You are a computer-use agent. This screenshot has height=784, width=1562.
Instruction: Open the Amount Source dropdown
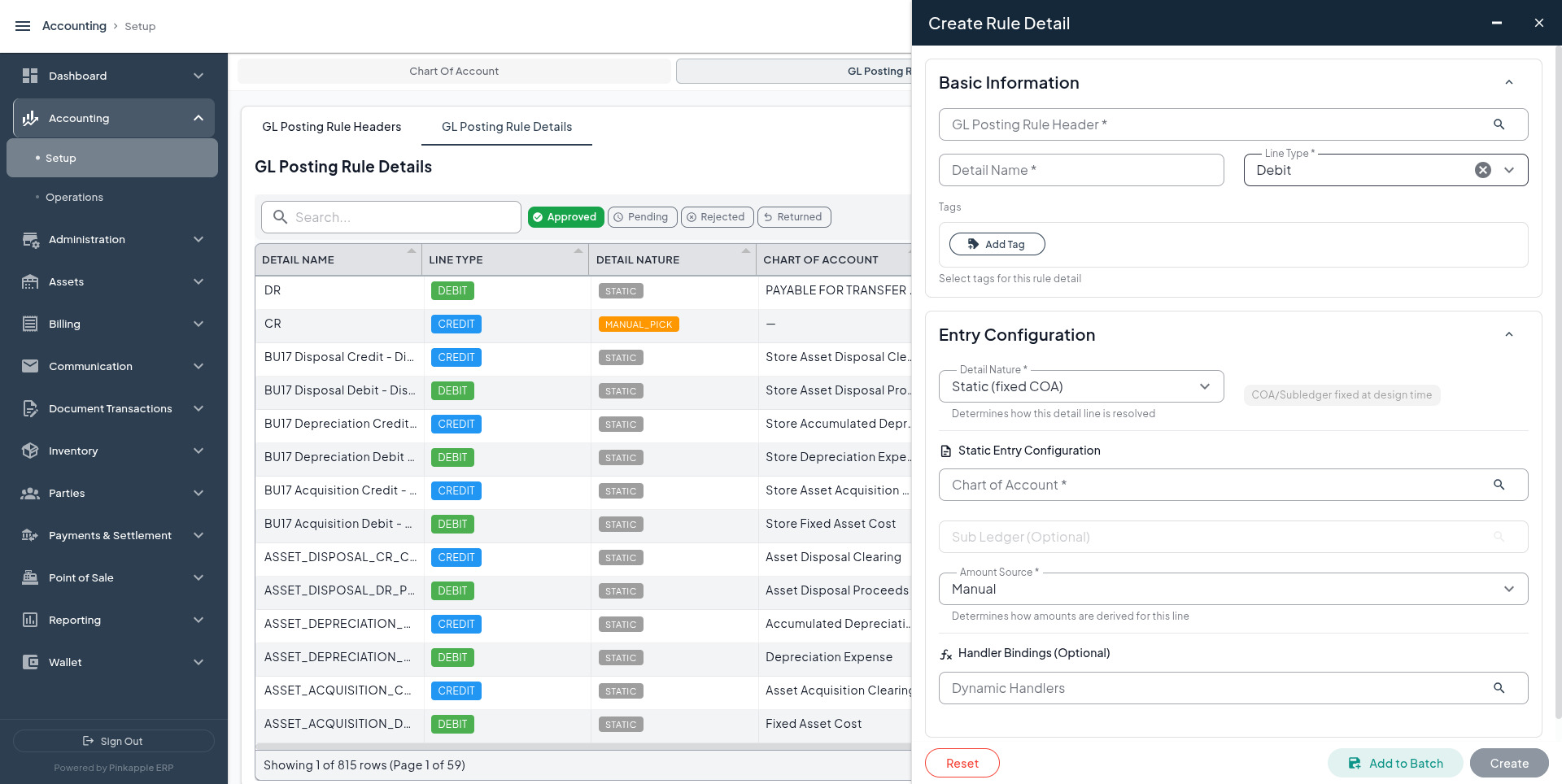click(x=1509, y=589)
